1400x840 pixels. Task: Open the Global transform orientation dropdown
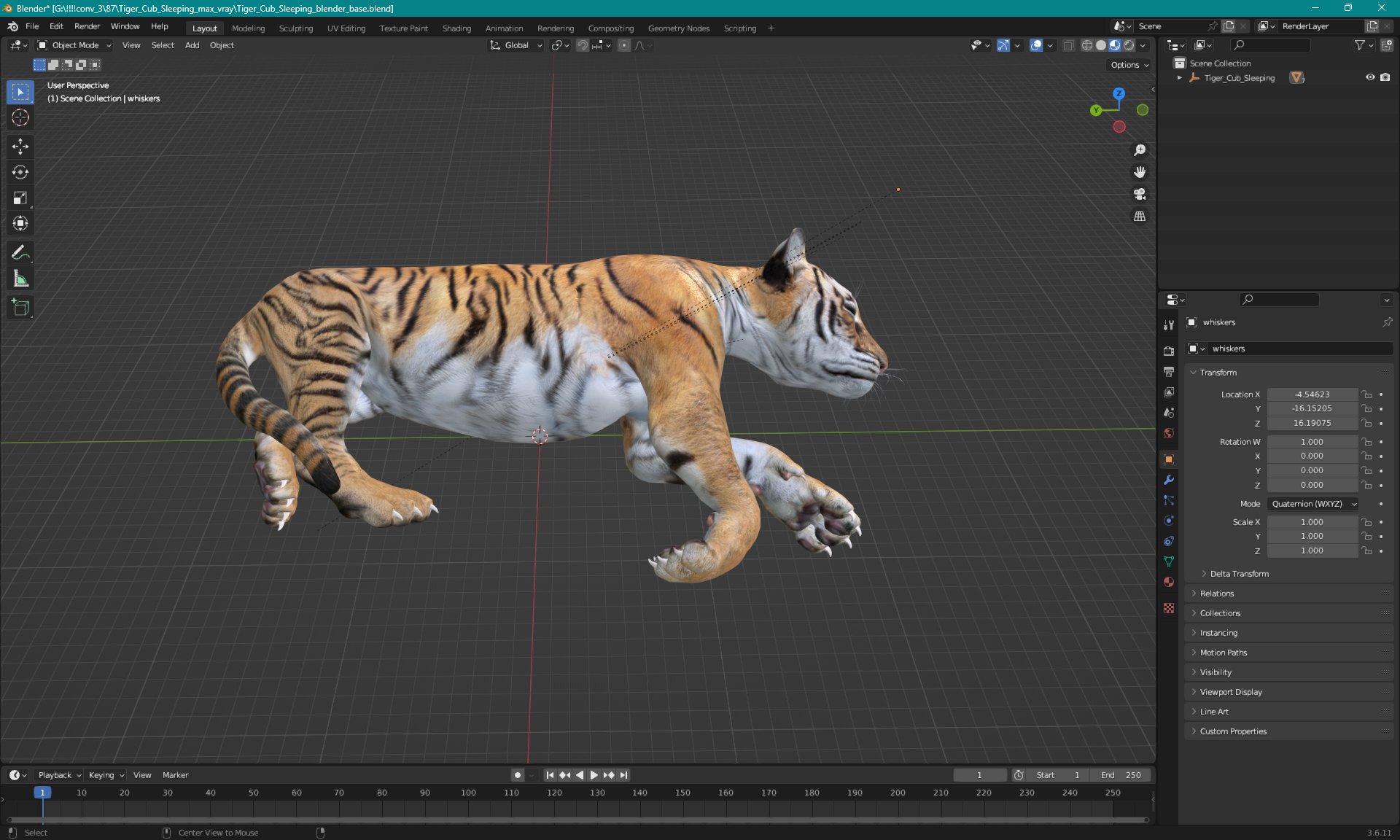516,45
